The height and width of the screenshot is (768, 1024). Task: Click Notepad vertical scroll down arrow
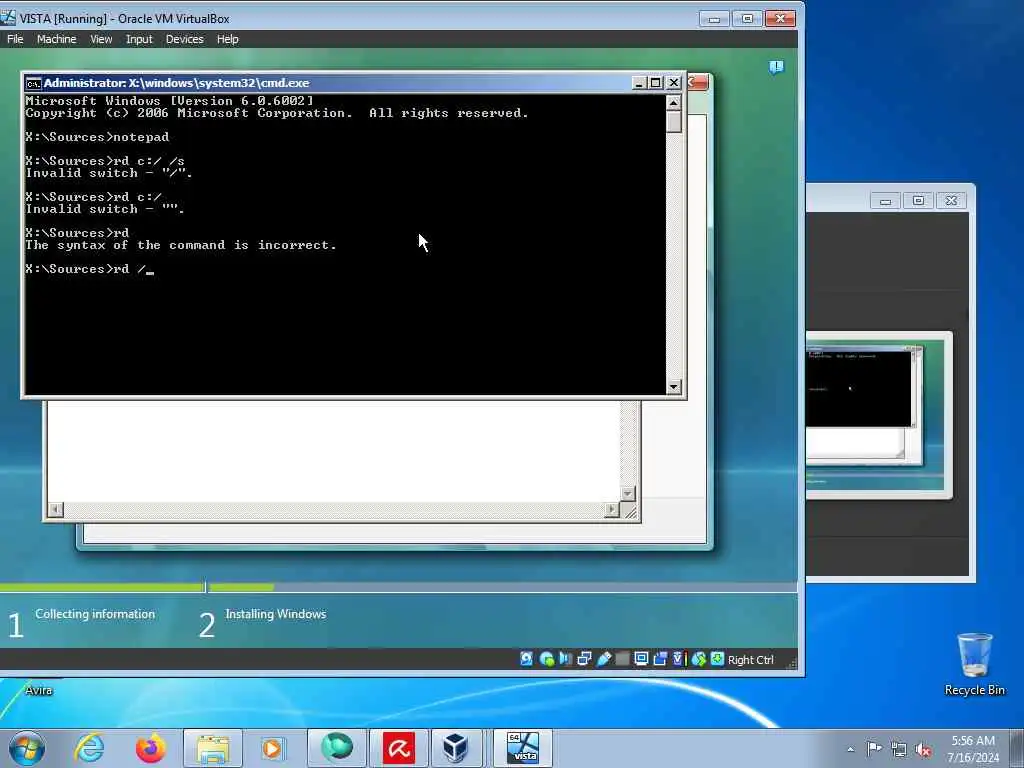coord(628,494)
